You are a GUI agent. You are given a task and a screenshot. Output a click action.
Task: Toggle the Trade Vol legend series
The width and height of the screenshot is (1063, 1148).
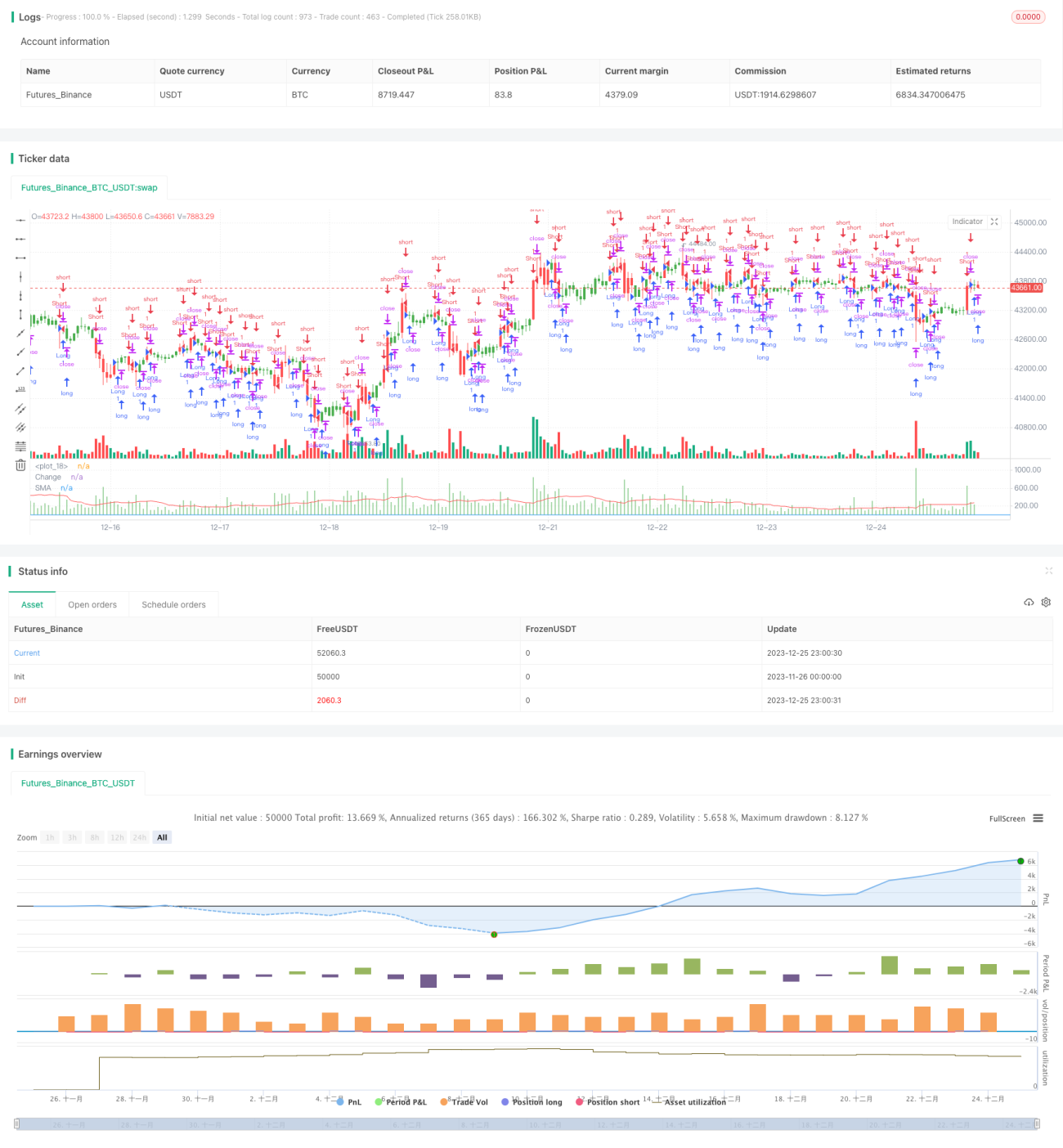click(x=464, y=1102)
